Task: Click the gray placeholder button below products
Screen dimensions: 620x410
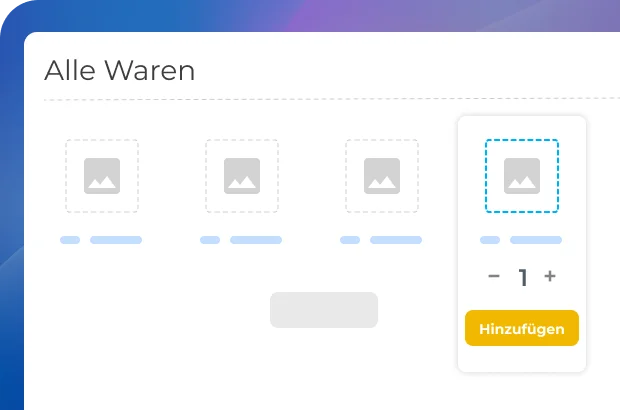Action: pos(324,310)
